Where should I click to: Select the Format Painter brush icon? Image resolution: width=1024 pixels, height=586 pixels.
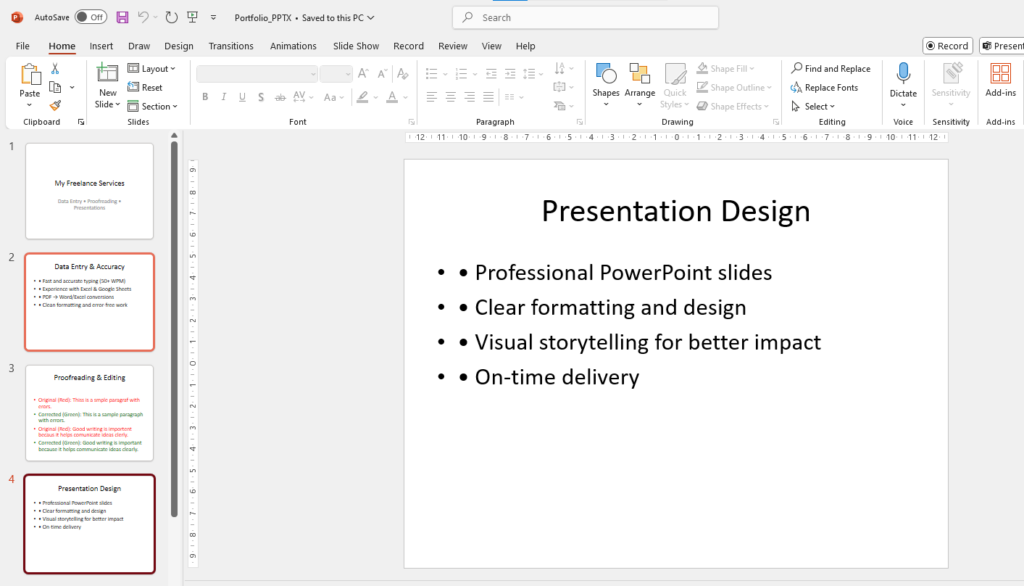click(55, 105)
